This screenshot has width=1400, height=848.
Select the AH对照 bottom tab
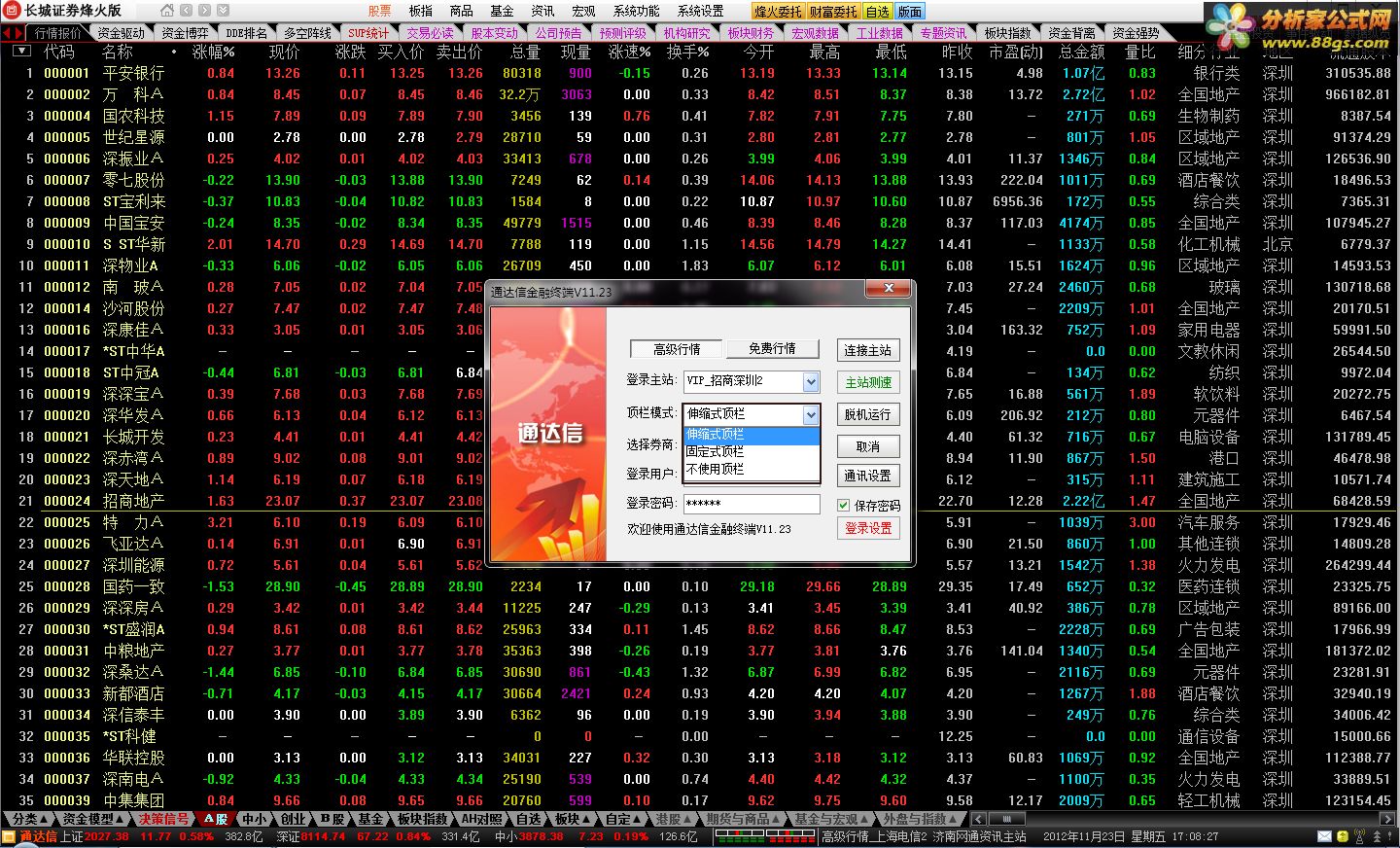[x=481, y=819]
